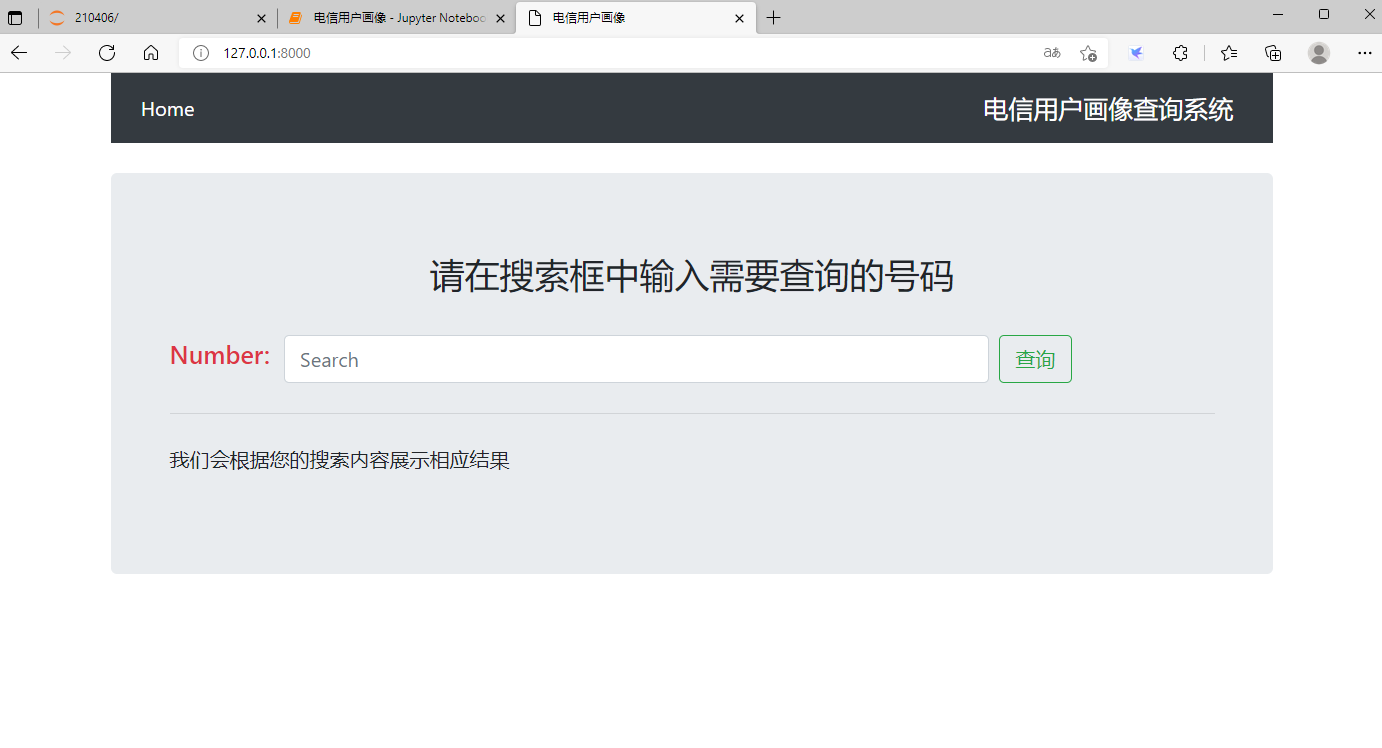The image size is (1382, 748).
Task: Close the active 电信用户画像 tab
Action: point(739,18)
